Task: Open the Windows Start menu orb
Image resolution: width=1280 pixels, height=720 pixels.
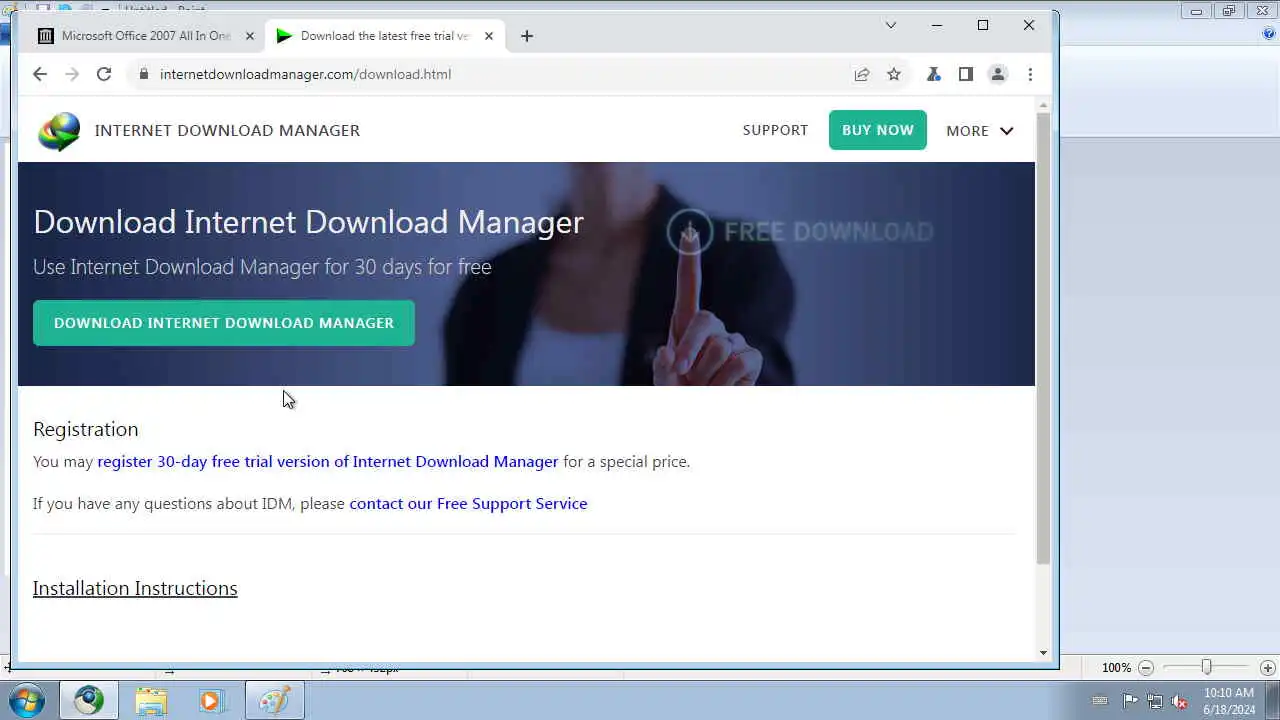Action: 26,700
